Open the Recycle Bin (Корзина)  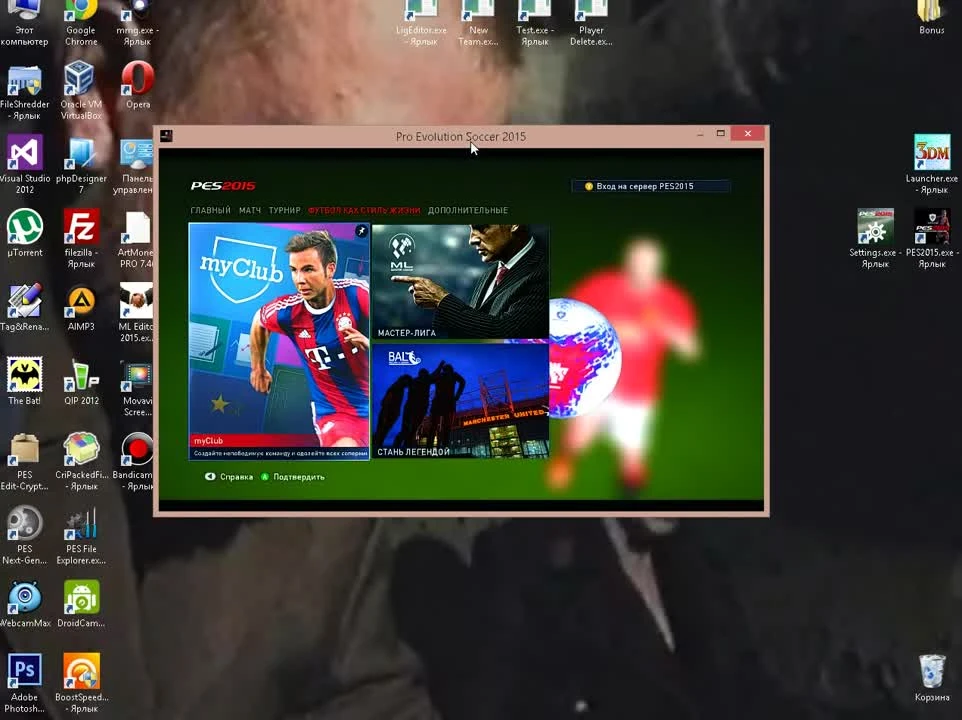(932, 677)
